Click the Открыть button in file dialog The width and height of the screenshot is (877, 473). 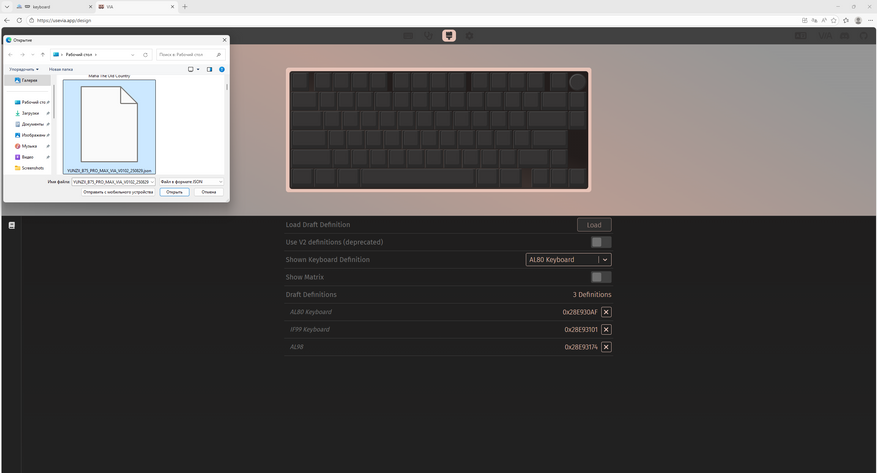coord(175,192)
